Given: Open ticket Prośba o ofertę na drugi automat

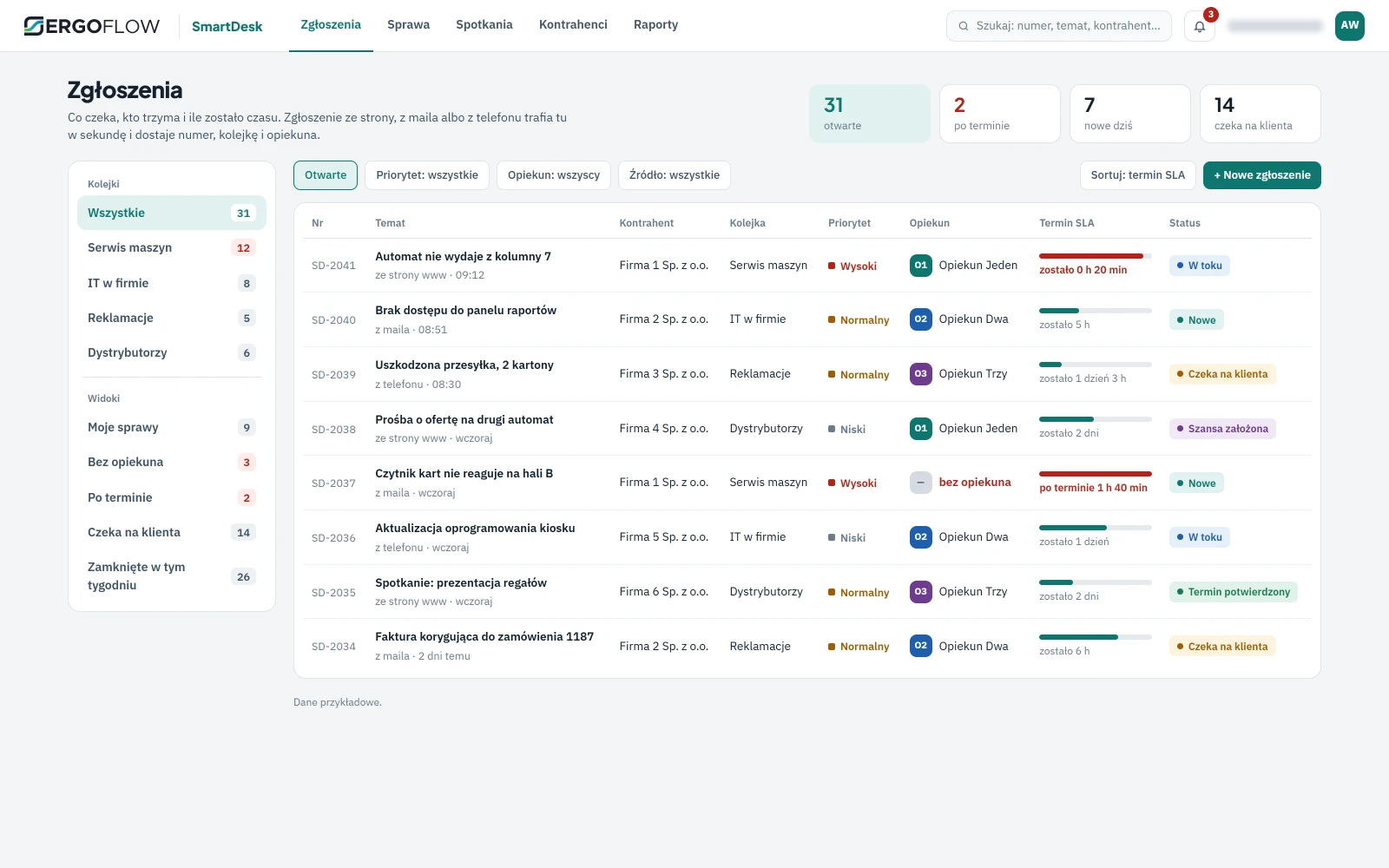Looking at the screenshot, I should (x=464, y=419).
